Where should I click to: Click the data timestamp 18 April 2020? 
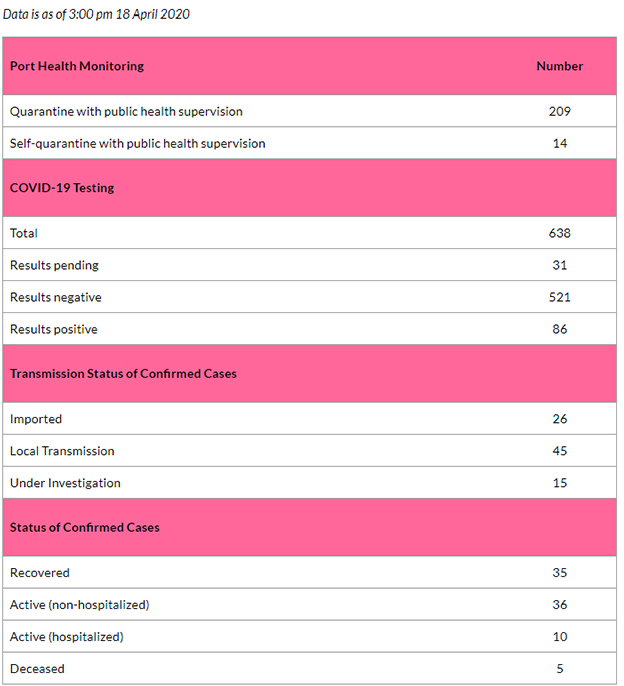[153, 14]
